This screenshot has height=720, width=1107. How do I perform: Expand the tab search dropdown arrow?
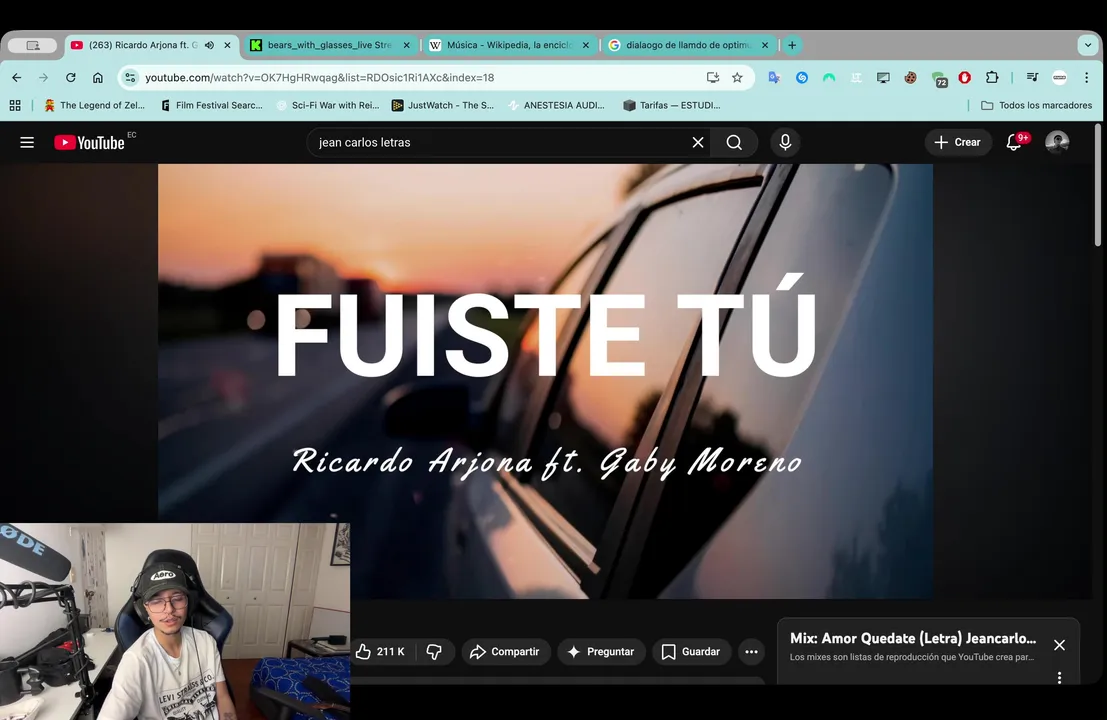tap(1088, 45)
